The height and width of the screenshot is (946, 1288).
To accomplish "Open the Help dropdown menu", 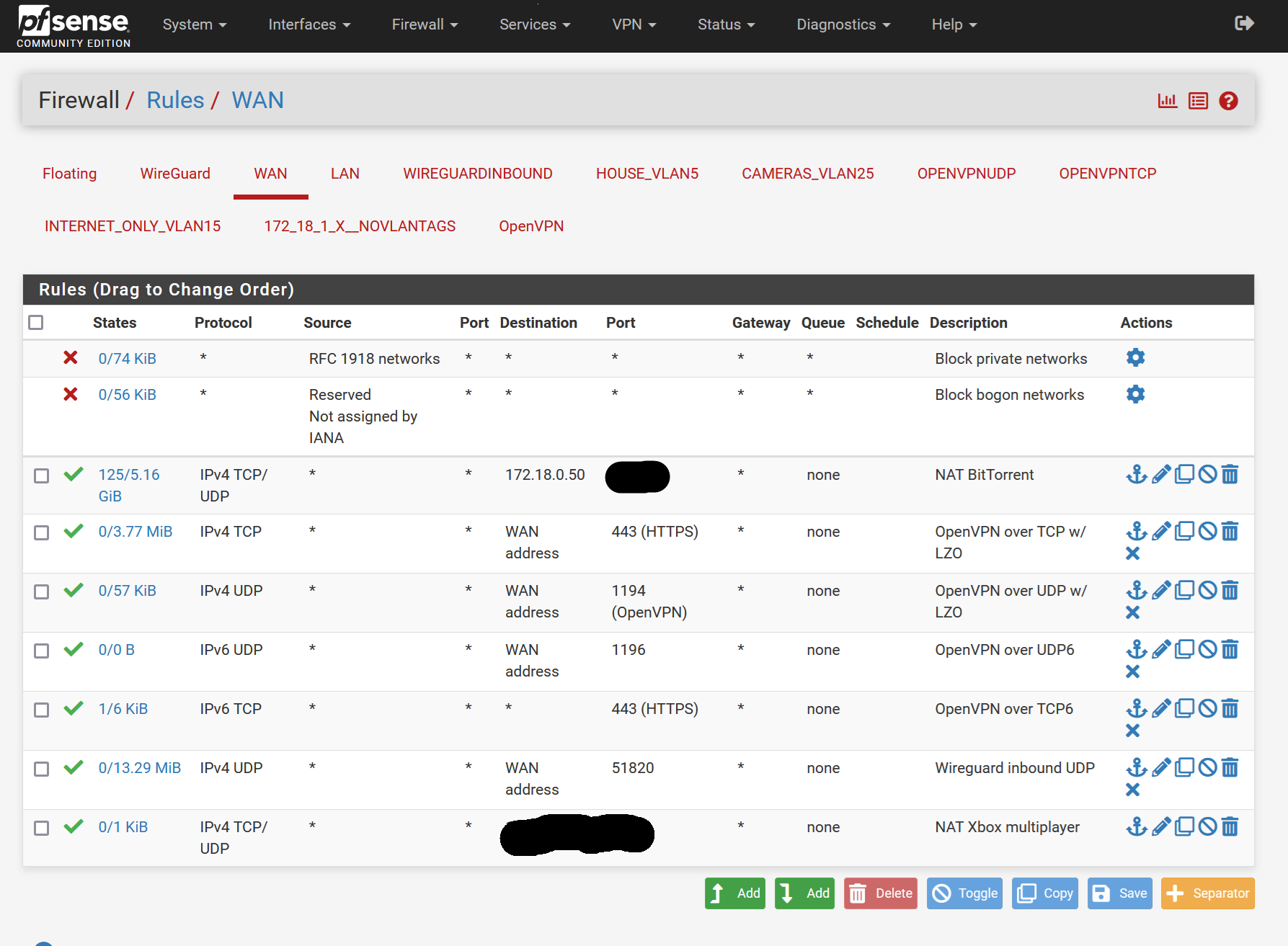I will click(954, 24).
